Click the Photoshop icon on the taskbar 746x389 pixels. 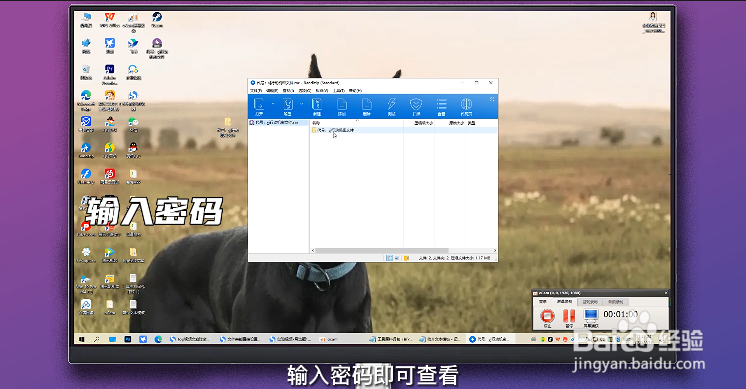point(128,339)
